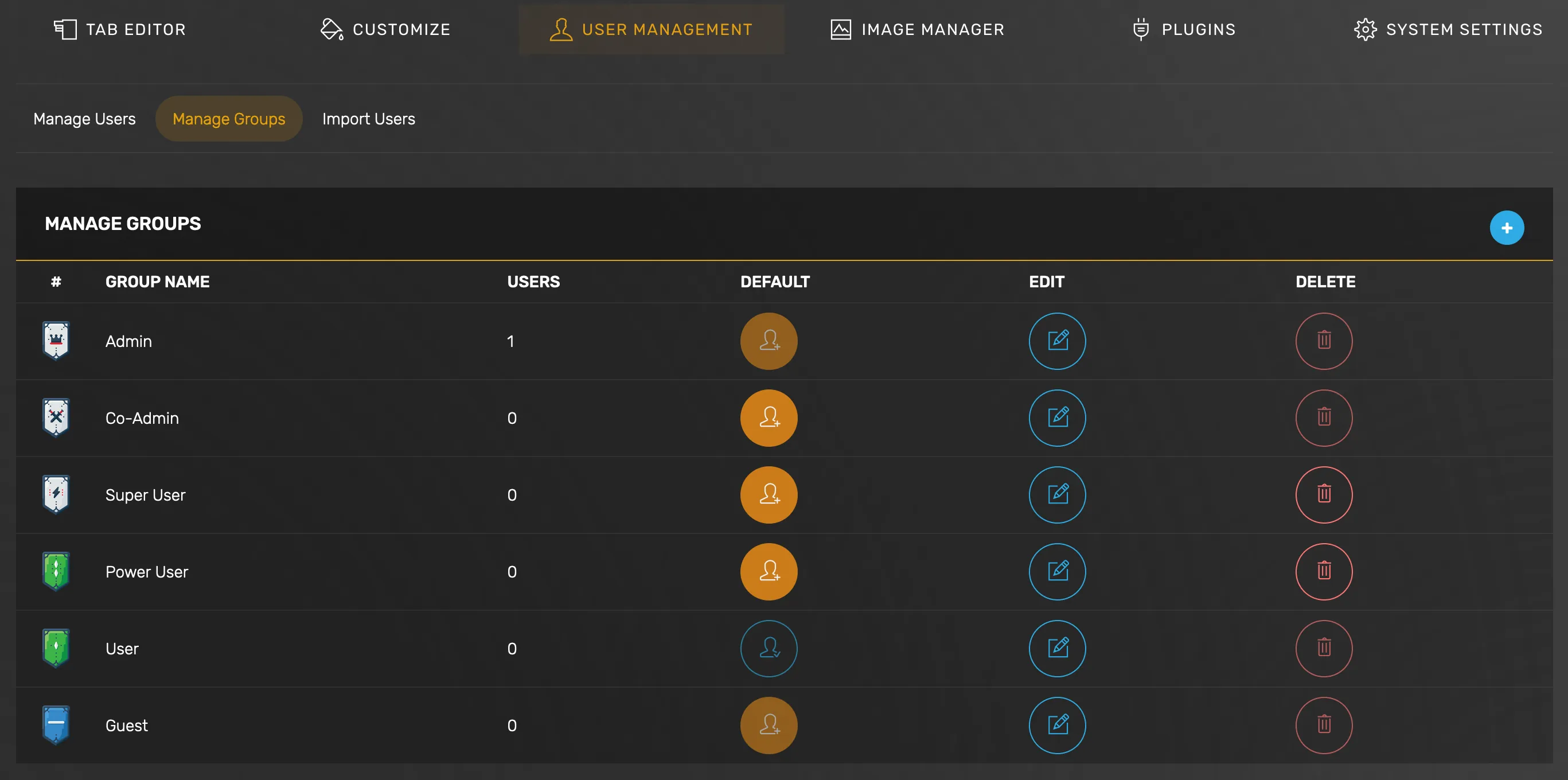The width and height of the screenshot is (1568, 780).
Task: Disable default status on the Guest group
Action: pos(768,725)
